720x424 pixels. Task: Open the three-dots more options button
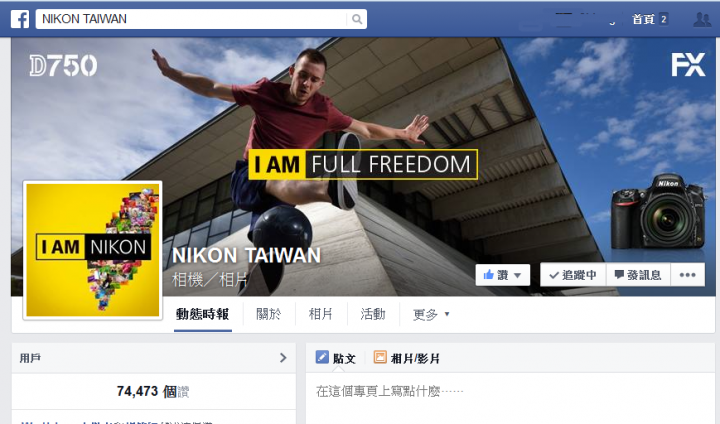[x=687, y=275]
